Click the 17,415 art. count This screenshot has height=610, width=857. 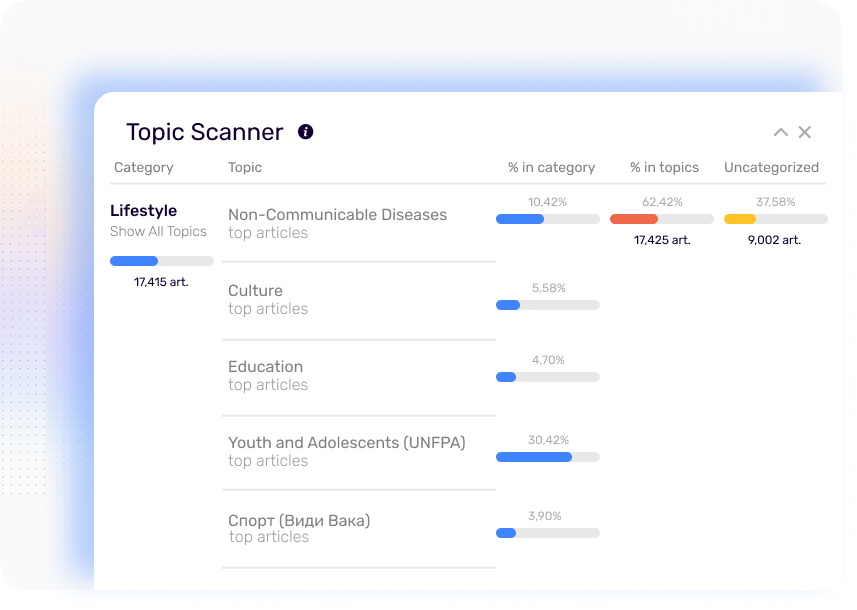(x=161, y=282)
